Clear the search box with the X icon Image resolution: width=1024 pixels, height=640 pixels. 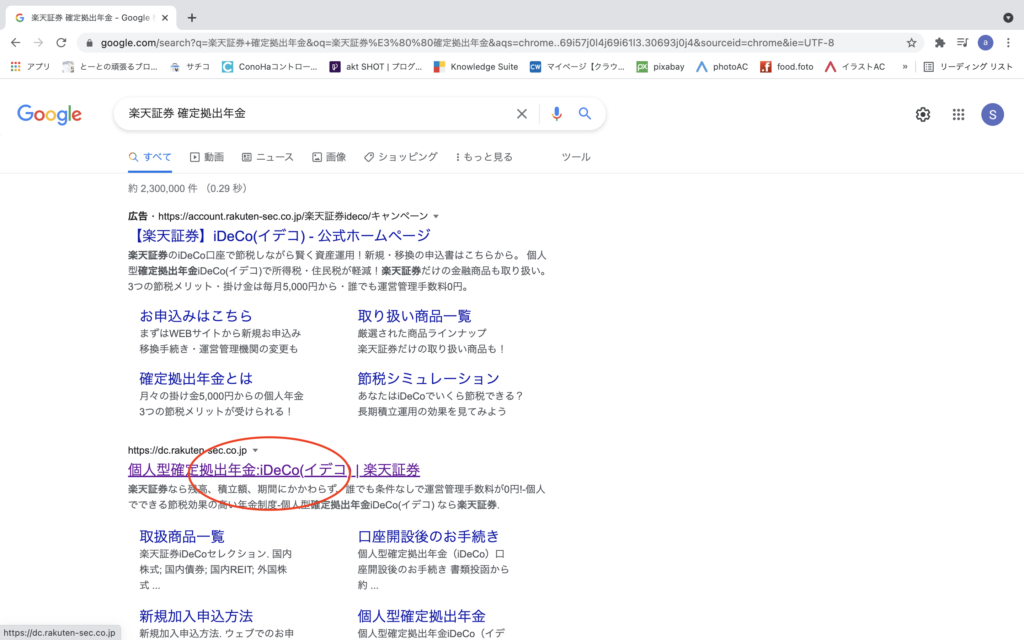(x=521, y=114)
